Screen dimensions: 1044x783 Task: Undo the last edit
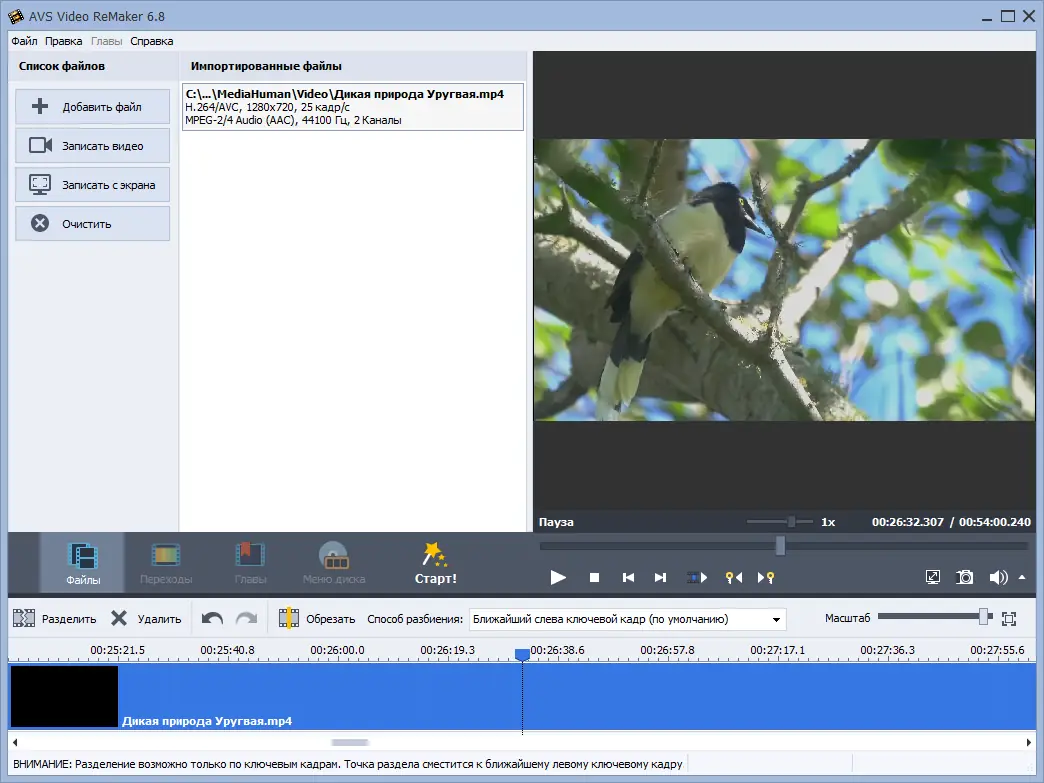pos(212,618)
